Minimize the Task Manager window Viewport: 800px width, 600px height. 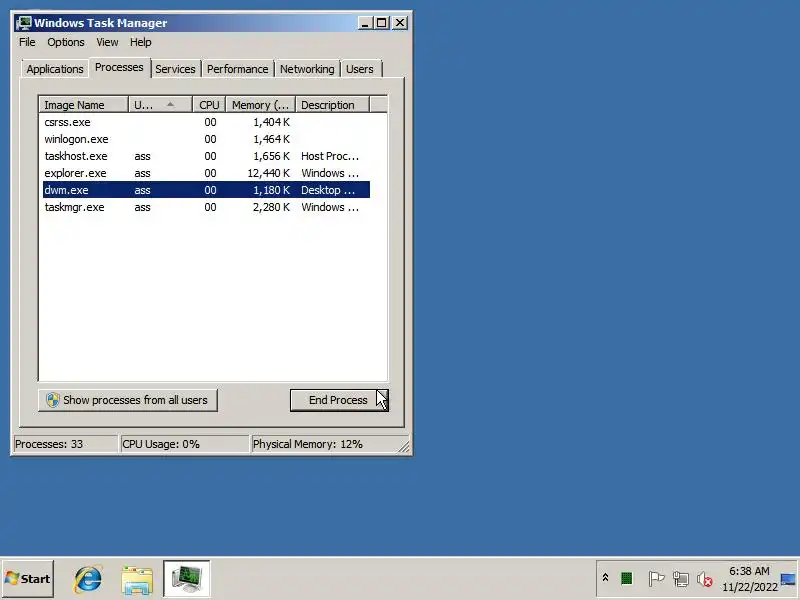[x=365, y=23]
